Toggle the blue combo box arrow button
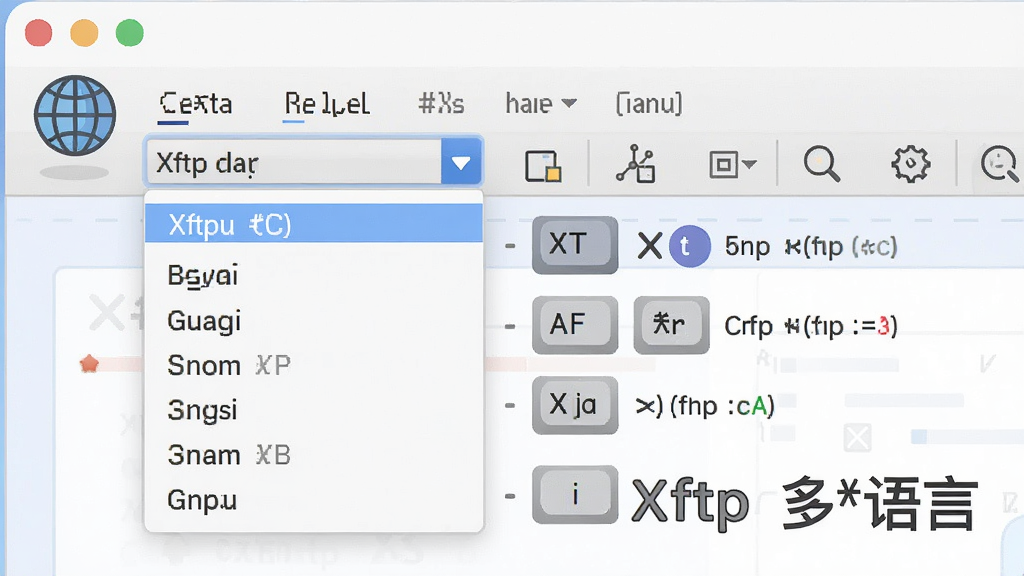Viewport: 1024px width, 576px height. 461,162
